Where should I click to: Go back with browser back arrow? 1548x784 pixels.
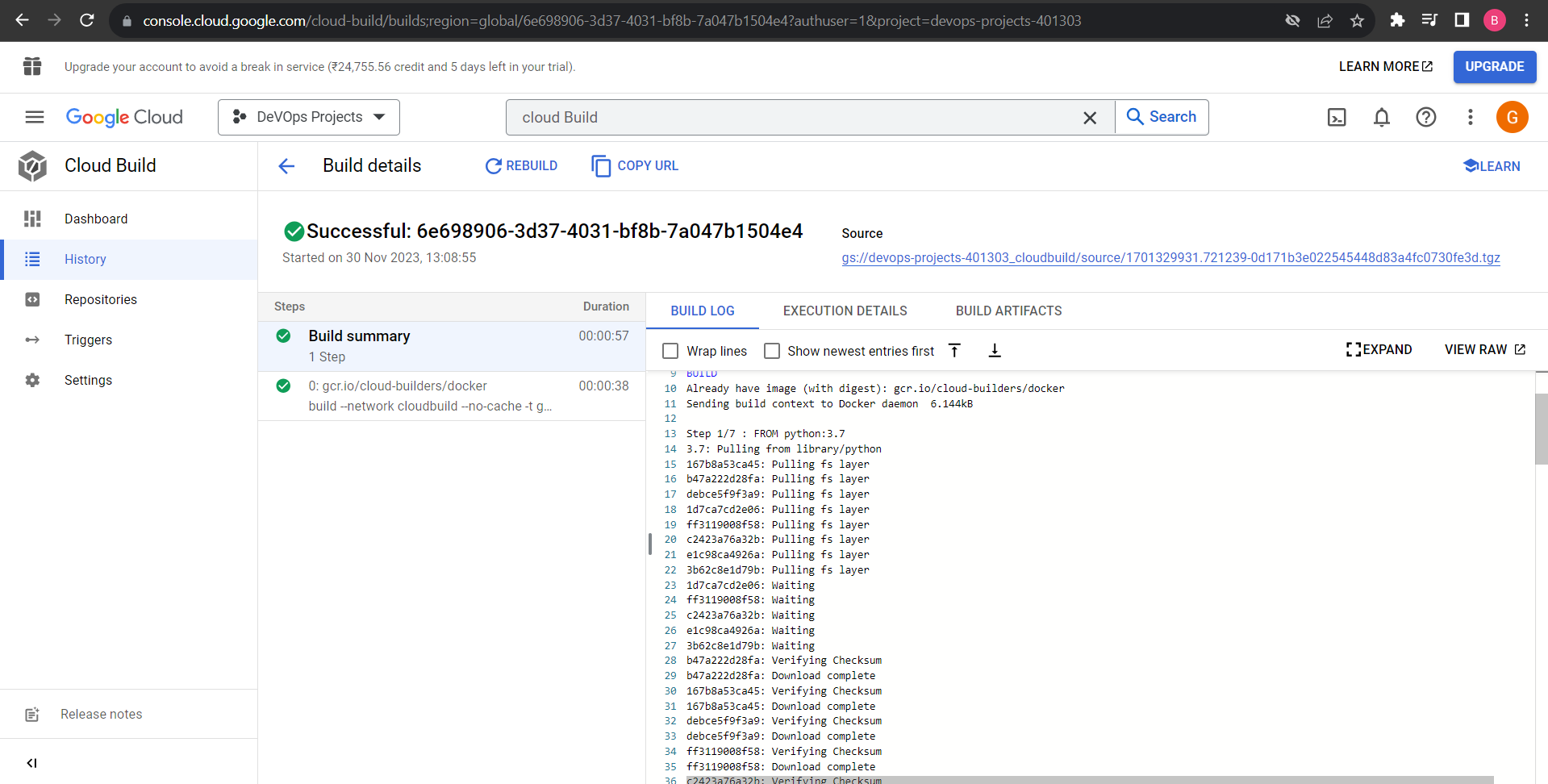tap(22, 20)
